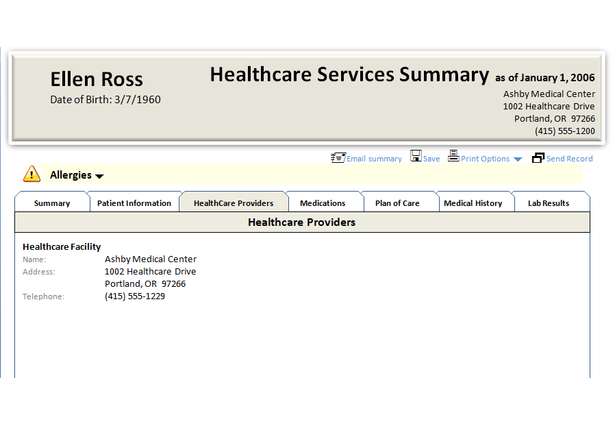Click the Print Options link text
Image resolution: width=615 pixels, height=424 pixels.
(x=485, y=159)
